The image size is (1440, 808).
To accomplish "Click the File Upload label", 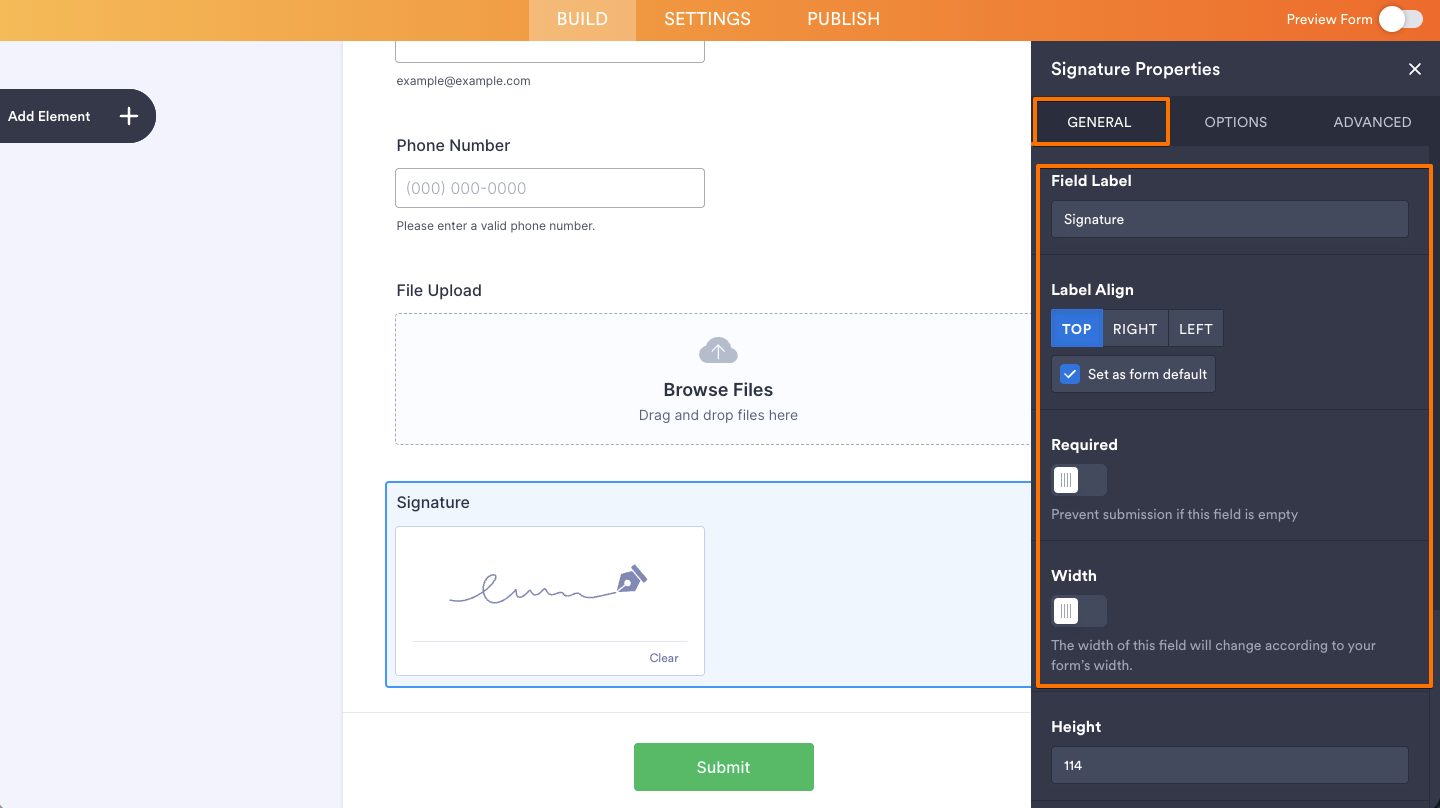I will pyautogui.click(x=439, y=290).
